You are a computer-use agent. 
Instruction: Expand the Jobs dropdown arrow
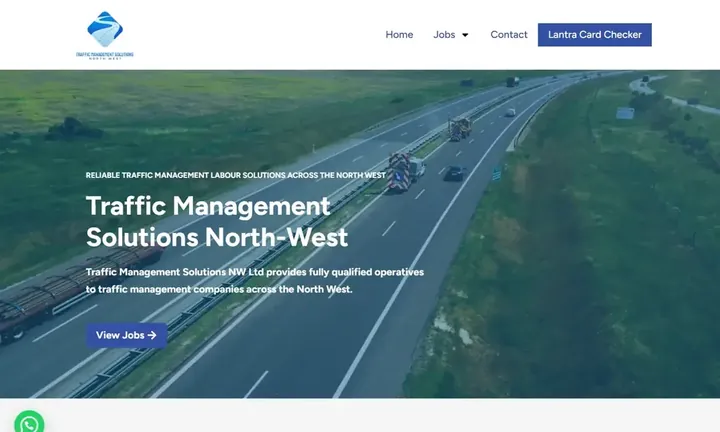tap(465, 35)
